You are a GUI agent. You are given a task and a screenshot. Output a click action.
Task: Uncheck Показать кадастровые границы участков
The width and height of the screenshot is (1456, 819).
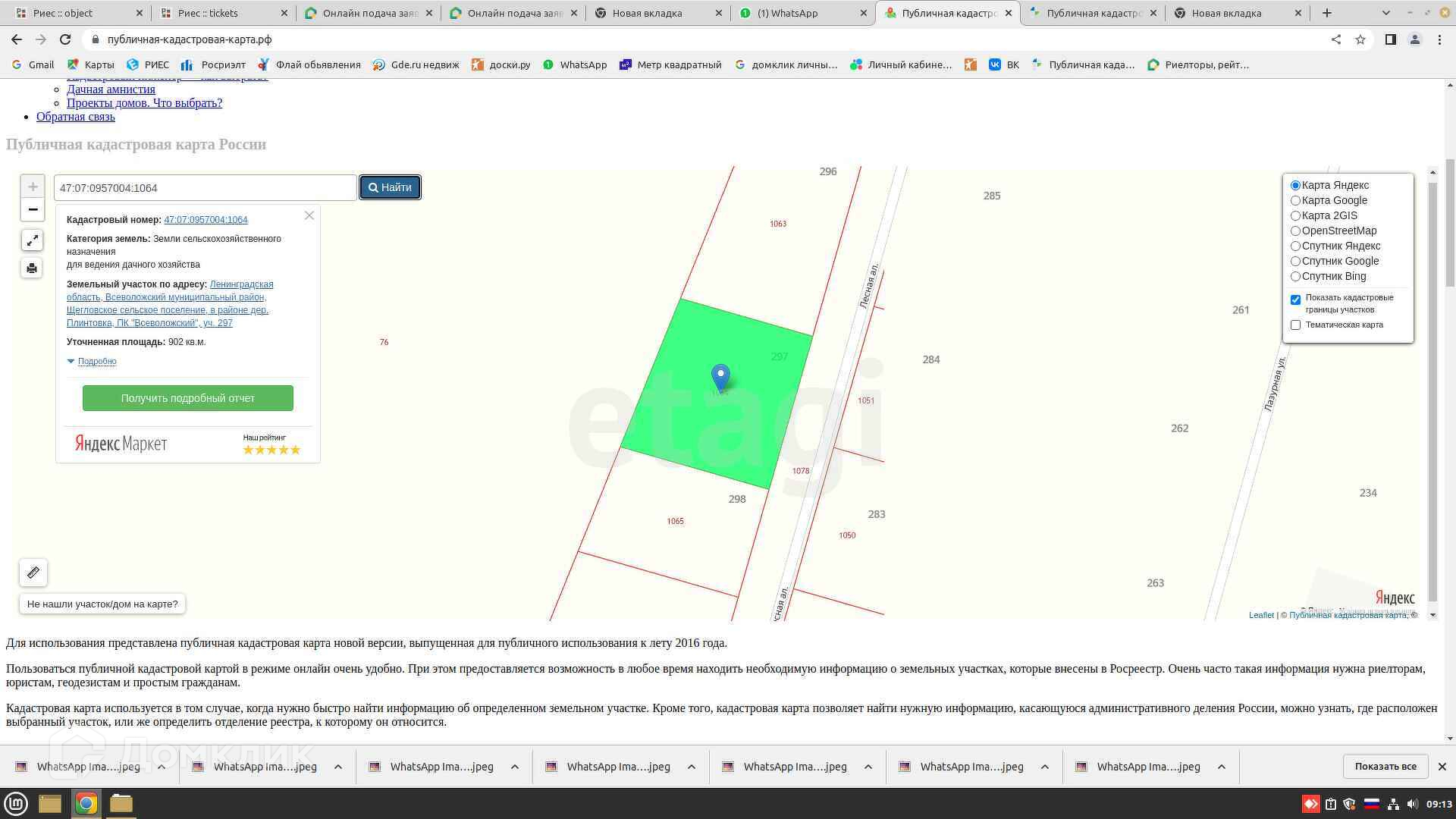coord(1296,300)
